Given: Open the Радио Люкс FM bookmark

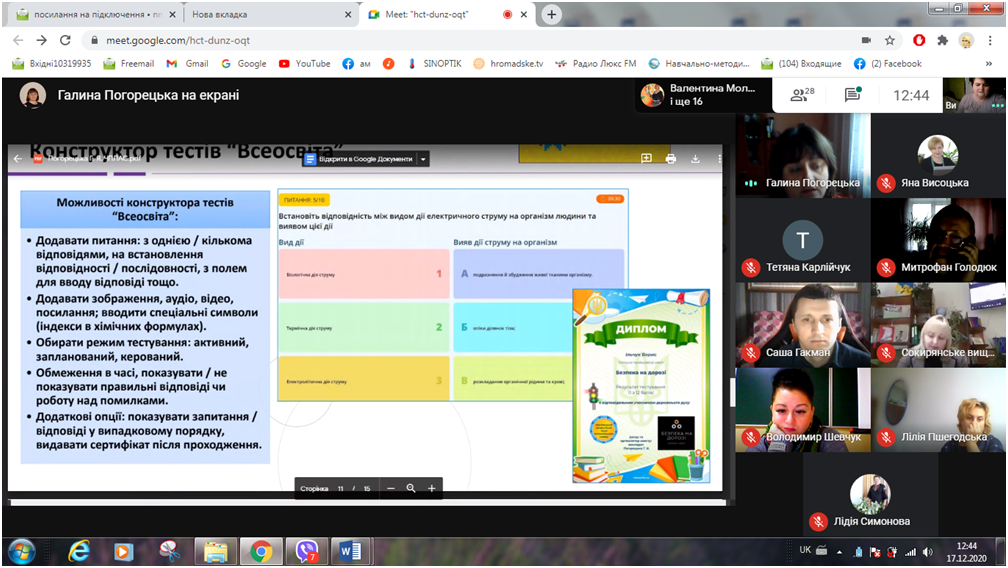Looking at the screenshot, I should pos(596,64).
